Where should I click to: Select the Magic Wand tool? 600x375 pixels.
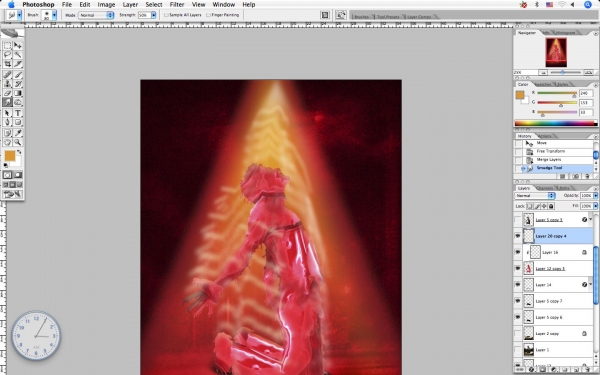[18, 55]
